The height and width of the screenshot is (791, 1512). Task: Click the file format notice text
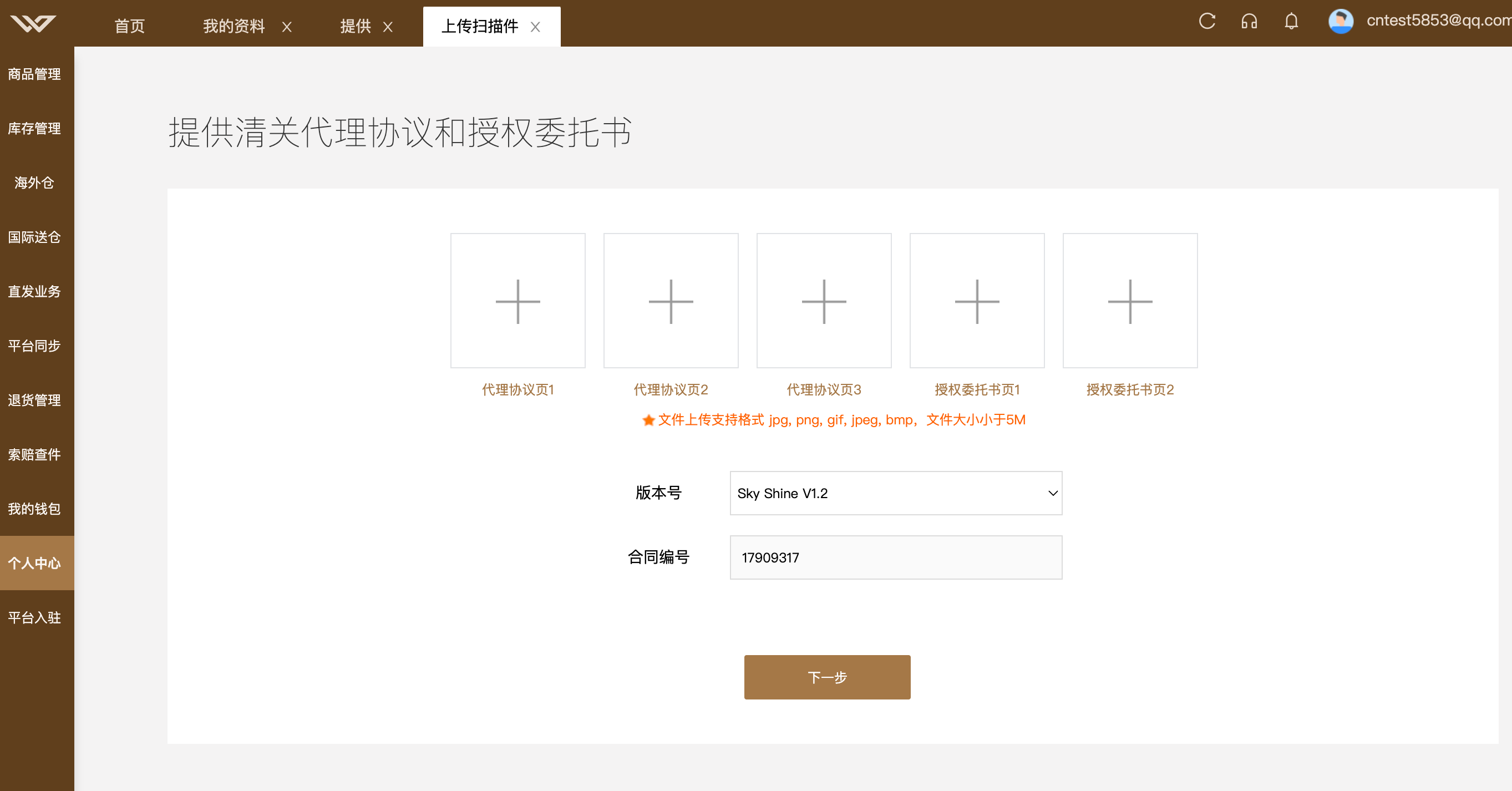coord(841,420)
